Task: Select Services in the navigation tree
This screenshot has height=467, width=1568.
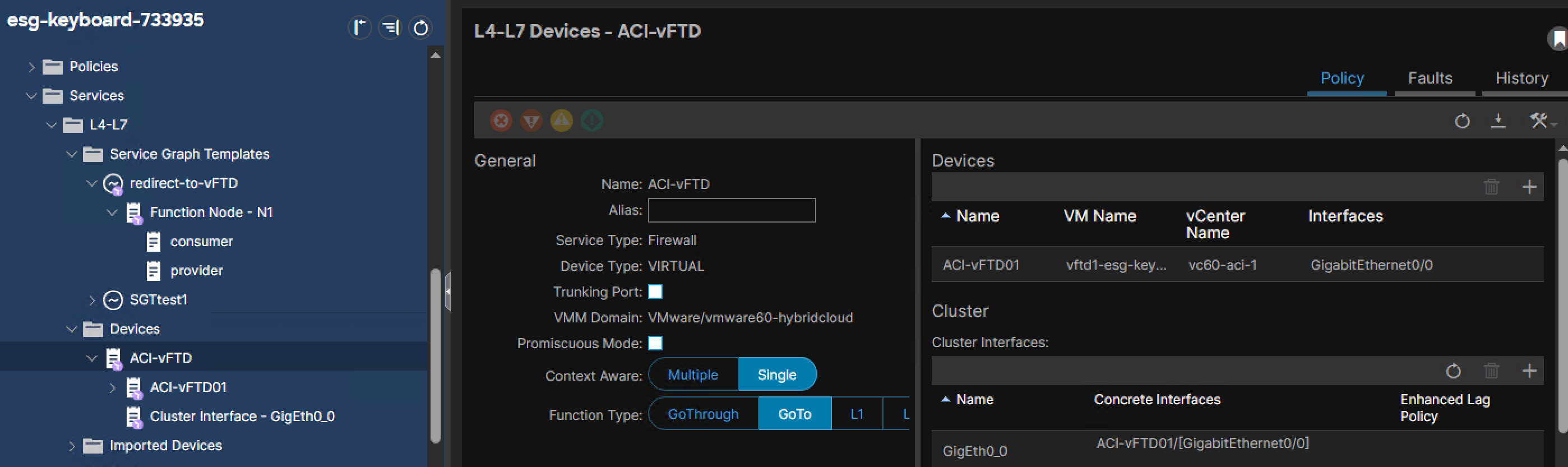Action: (96, 96)
